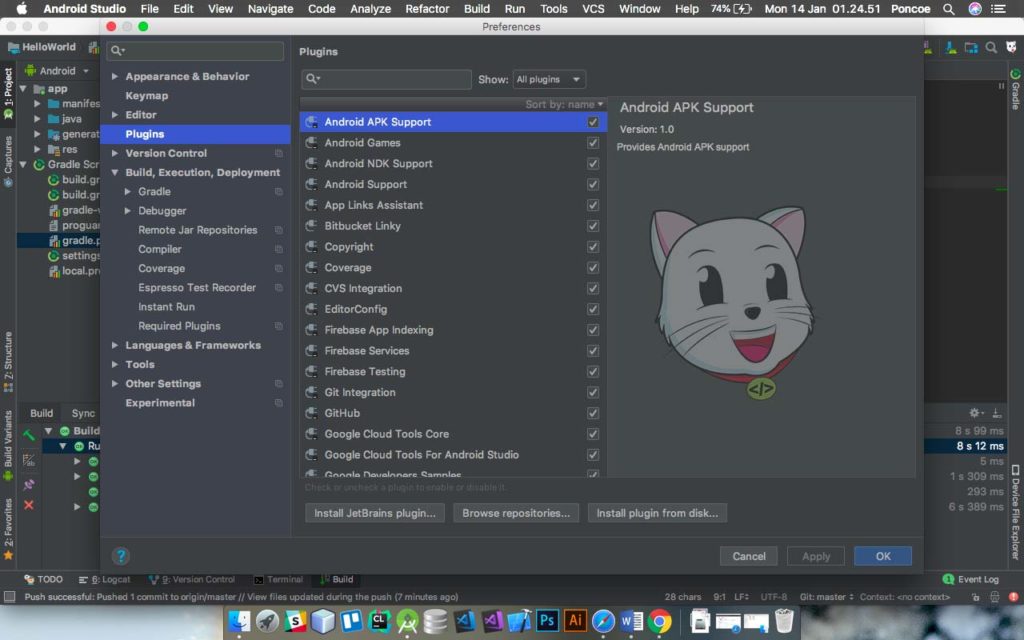The width and height of the screenshot is (1024, 640).
Task: Open the Project tool window
Action: click(x=8, y=93)
